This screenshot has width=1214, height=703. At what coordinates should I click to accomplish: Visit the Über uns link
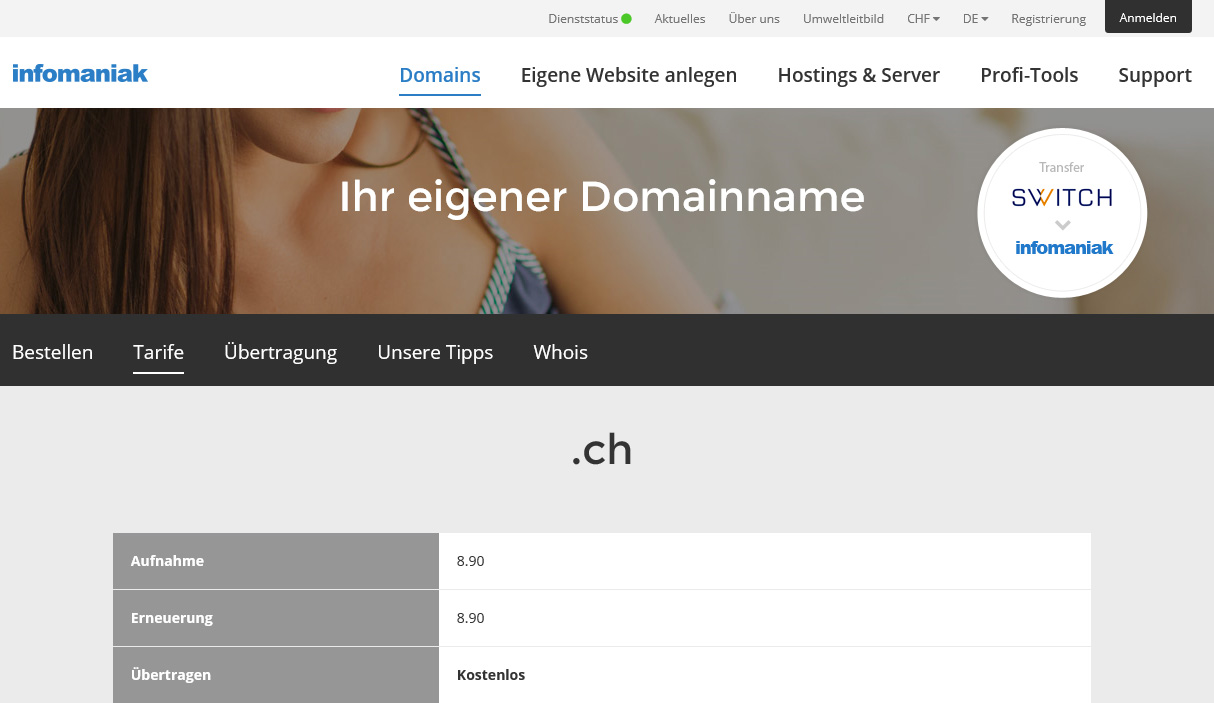tap(754, 18)
